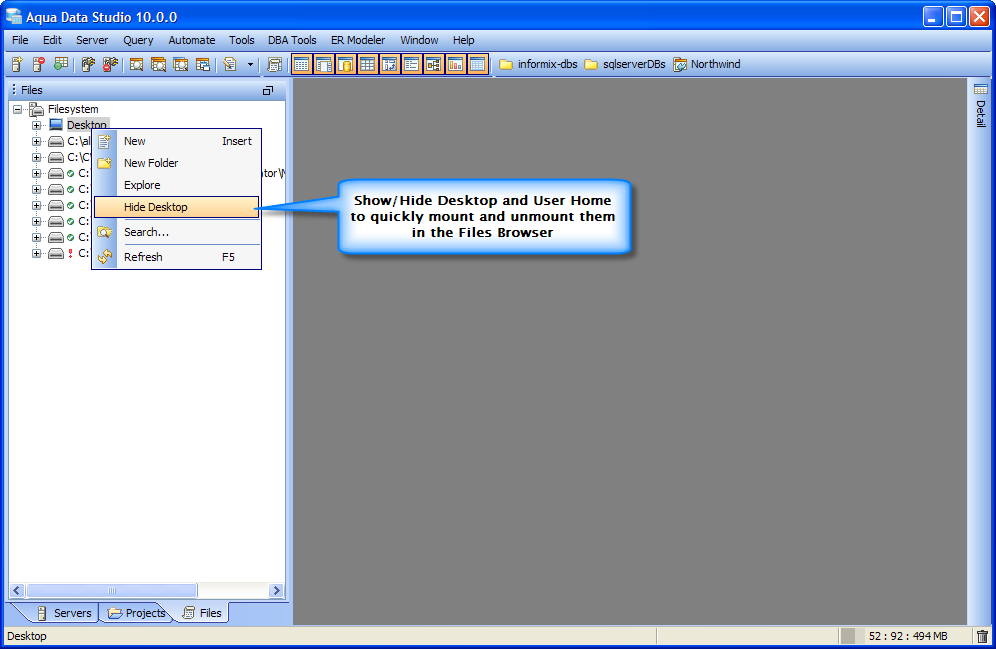
Task: Click the trash garbage-collect icon in status bar
Action: coord(982,636)
